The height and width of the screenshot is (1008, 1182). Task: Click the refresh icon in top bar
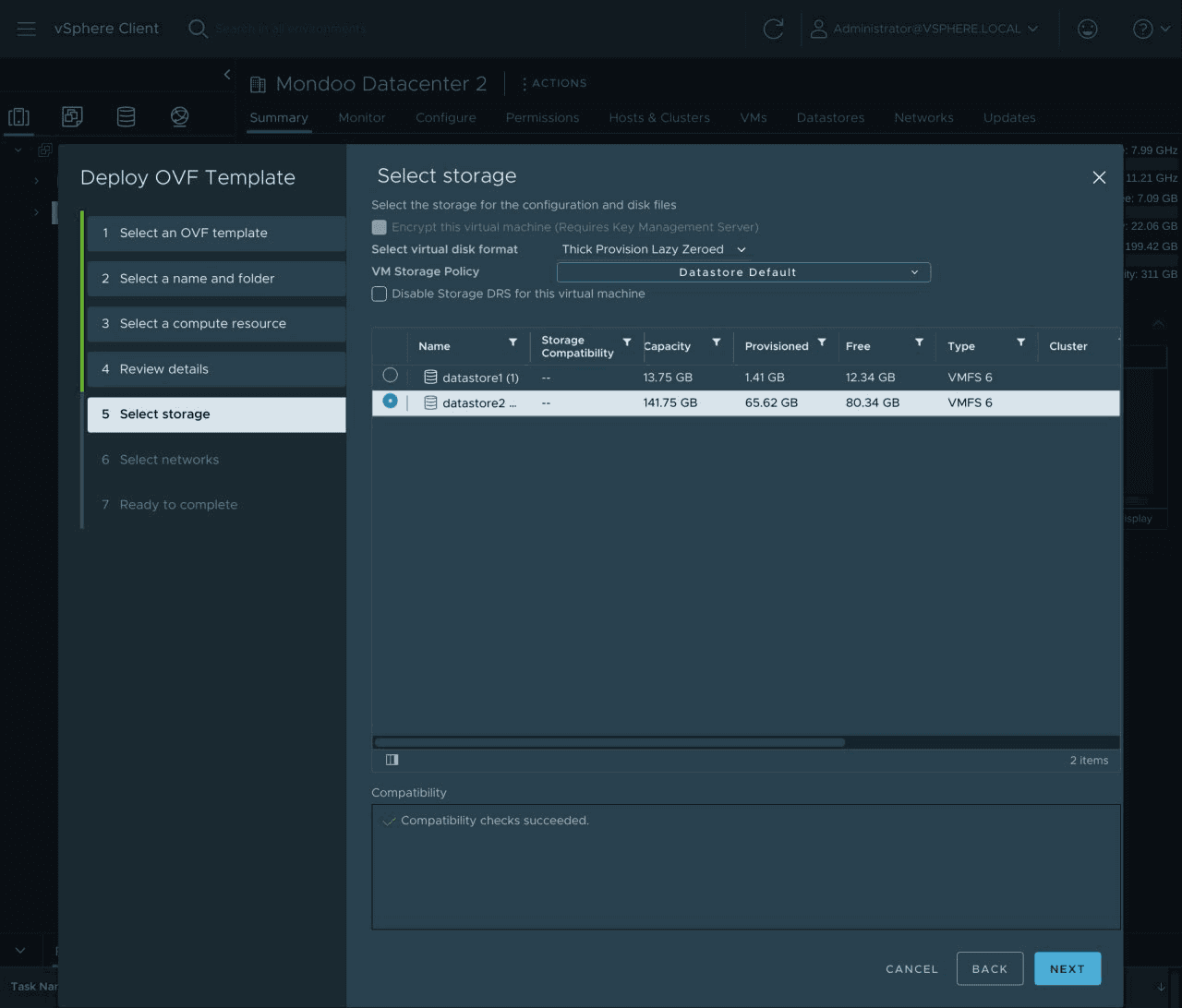(x=773, y=29)
